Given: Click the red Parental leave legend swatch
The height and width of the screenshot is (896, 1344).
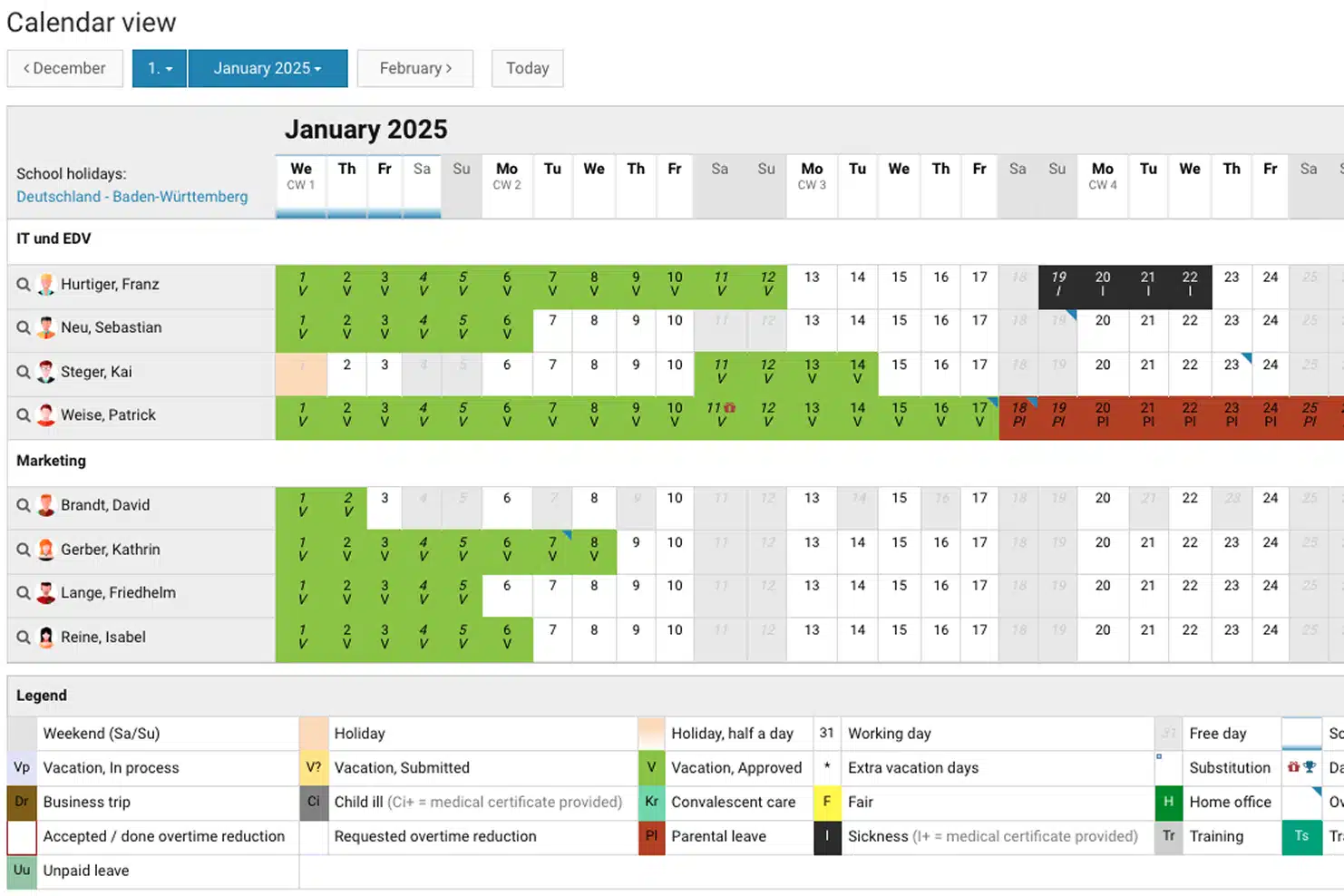Looking at the screenshot, I should point(651,837).
